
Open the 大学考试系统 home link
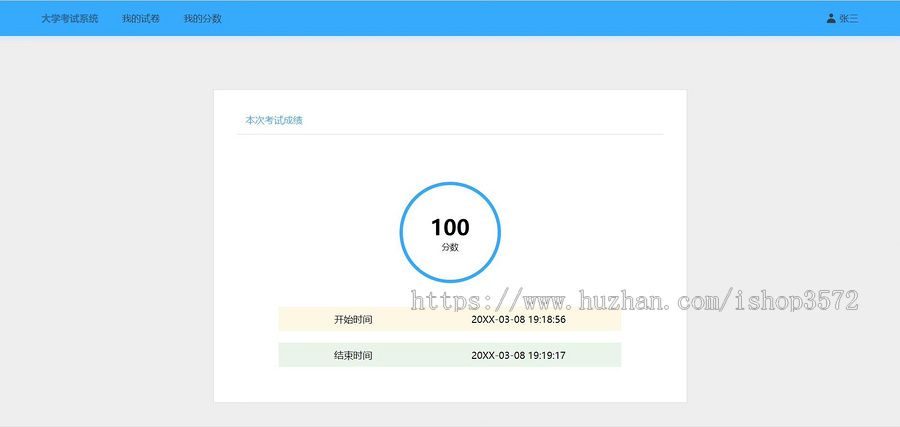click(69, 18)
